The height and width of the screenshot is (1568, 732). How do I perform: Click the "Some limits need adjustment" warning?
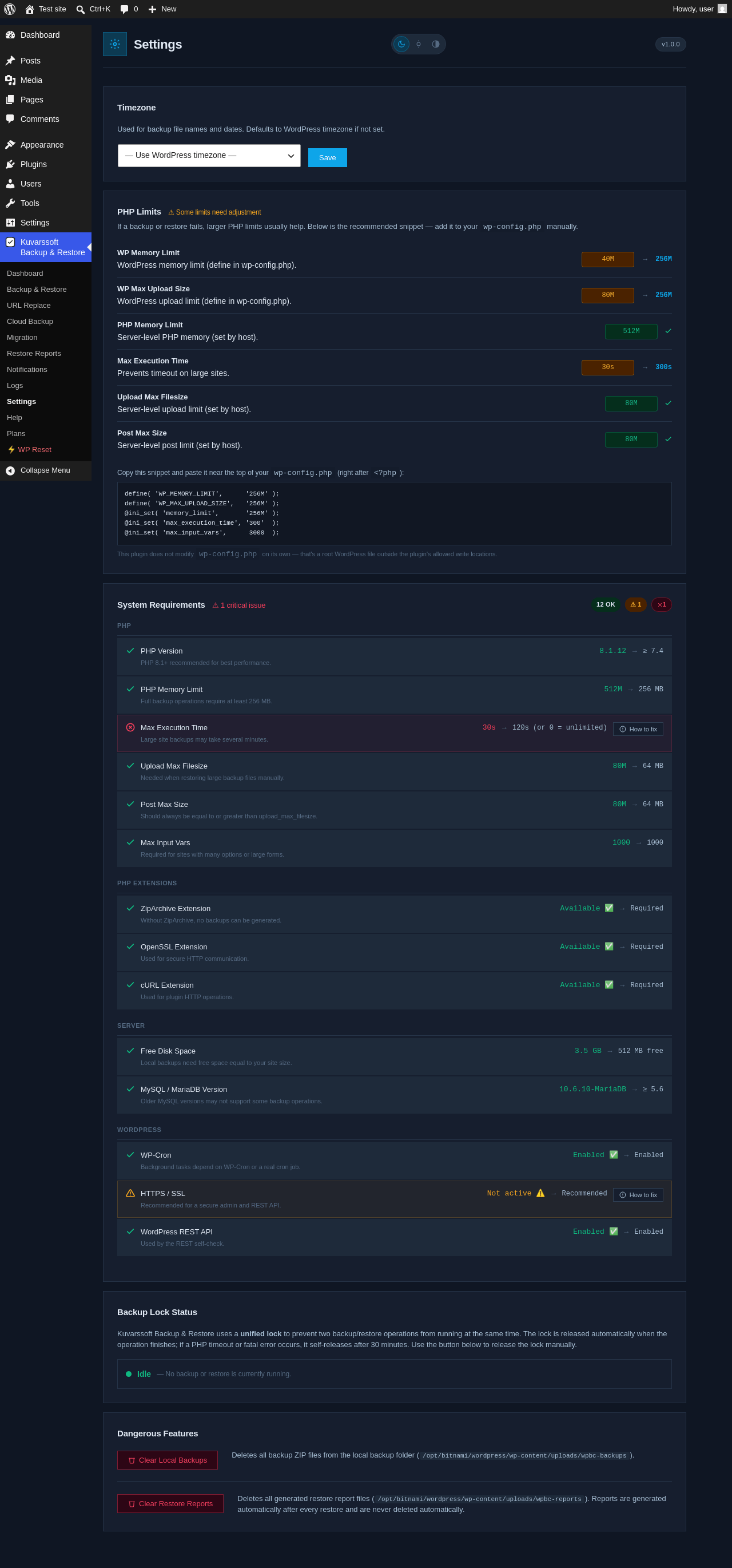[x=214, y=212]
